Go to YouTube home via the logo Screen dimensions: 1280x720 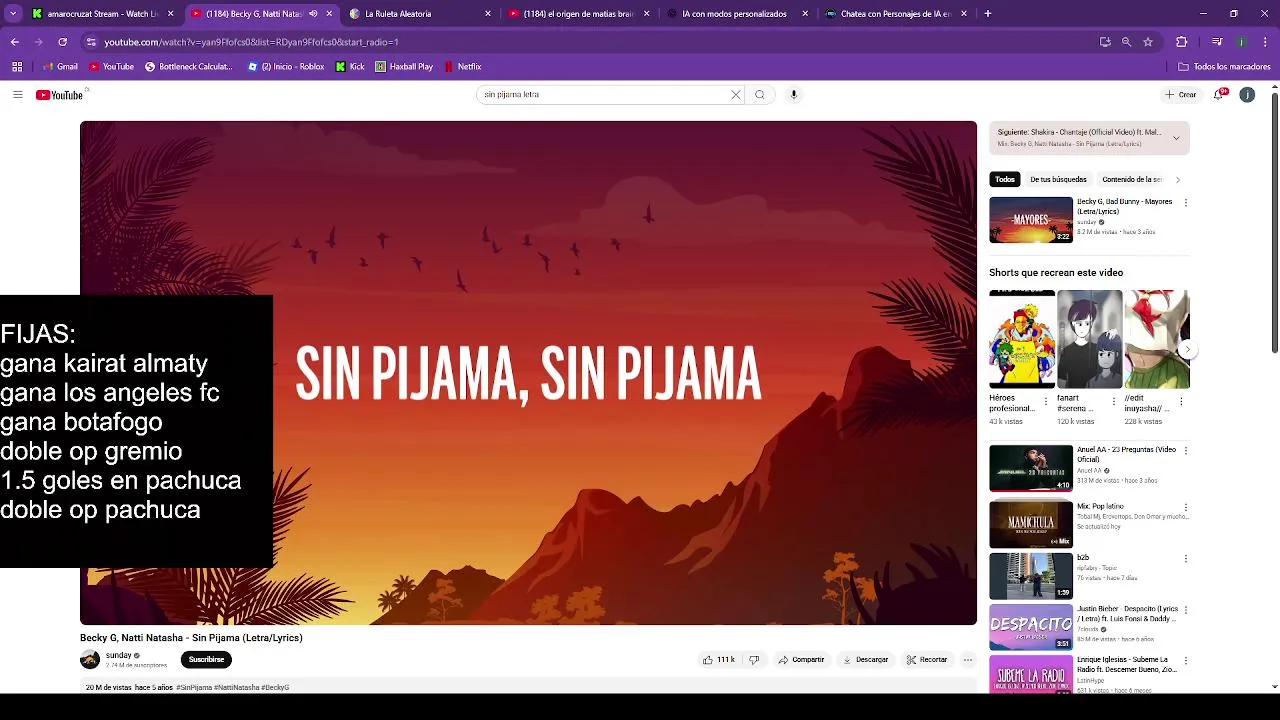click(x=59, y=95)
